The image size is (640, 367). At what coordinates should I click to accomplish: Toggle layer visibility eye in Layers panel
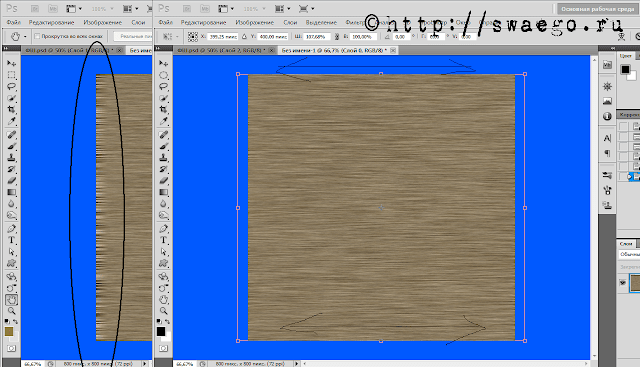623,282
